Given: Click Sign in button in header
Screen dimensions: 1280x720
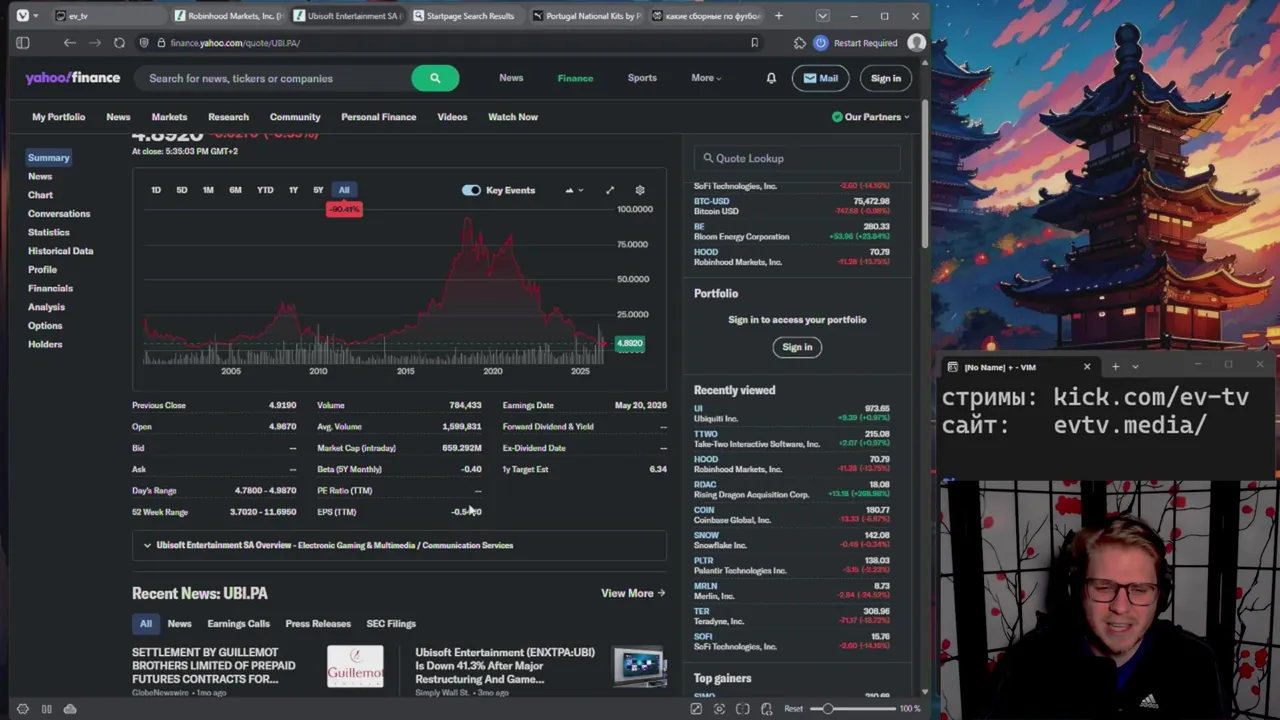Looking at the screenshot, I should pos(885,78).
